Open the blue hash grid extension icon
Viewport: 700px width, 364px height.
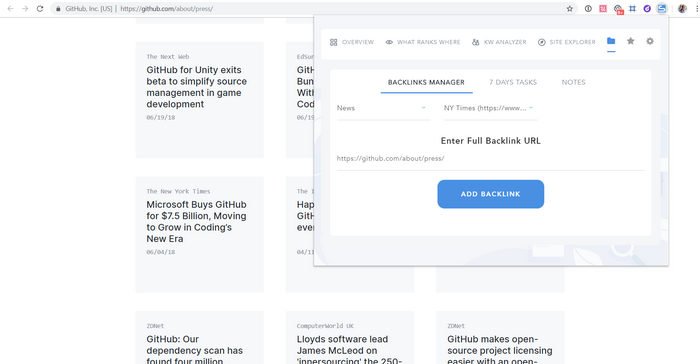click(633, 8)
